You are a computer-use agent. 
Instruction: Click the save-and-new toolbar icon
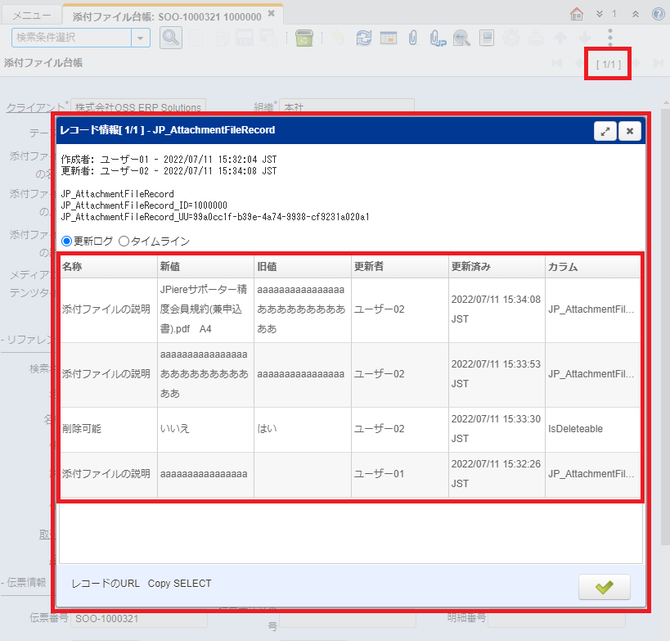269,38
